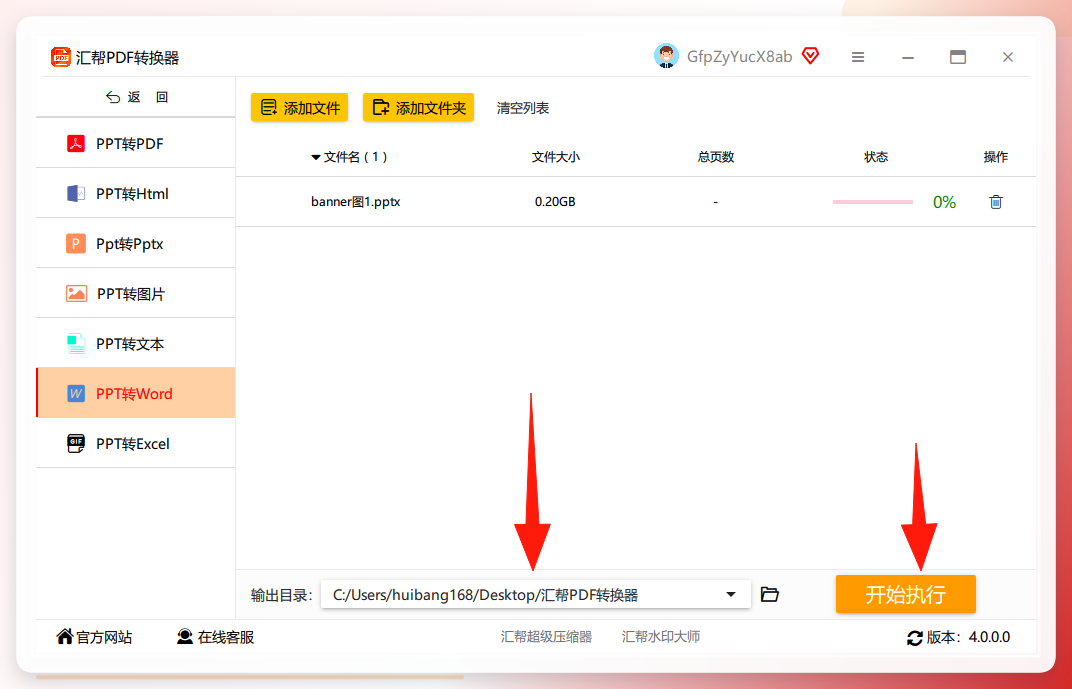
Task: Click the username GfpZyYucX8ab
Action: click(x=739, y=57)
